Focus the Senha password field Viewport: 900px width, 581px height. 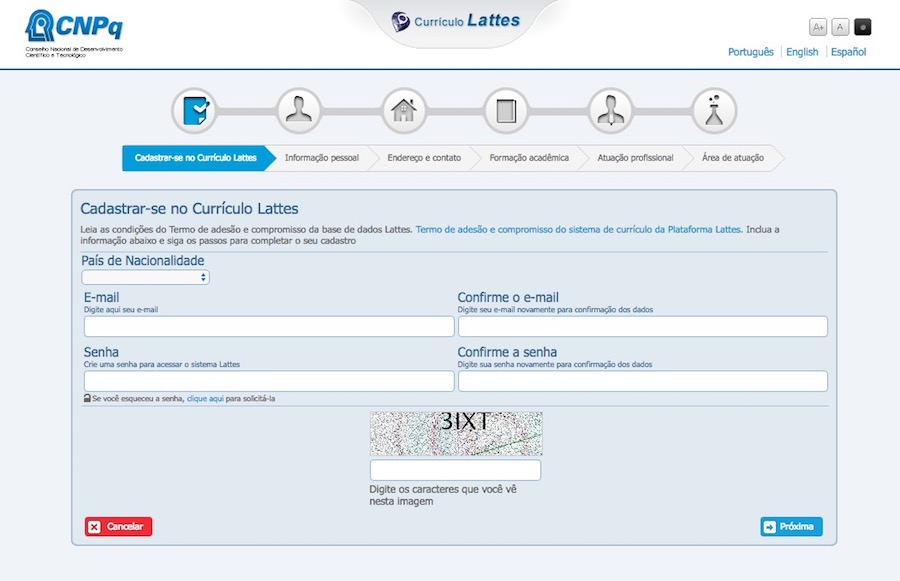pyautogui.click(x=269, y=381)
